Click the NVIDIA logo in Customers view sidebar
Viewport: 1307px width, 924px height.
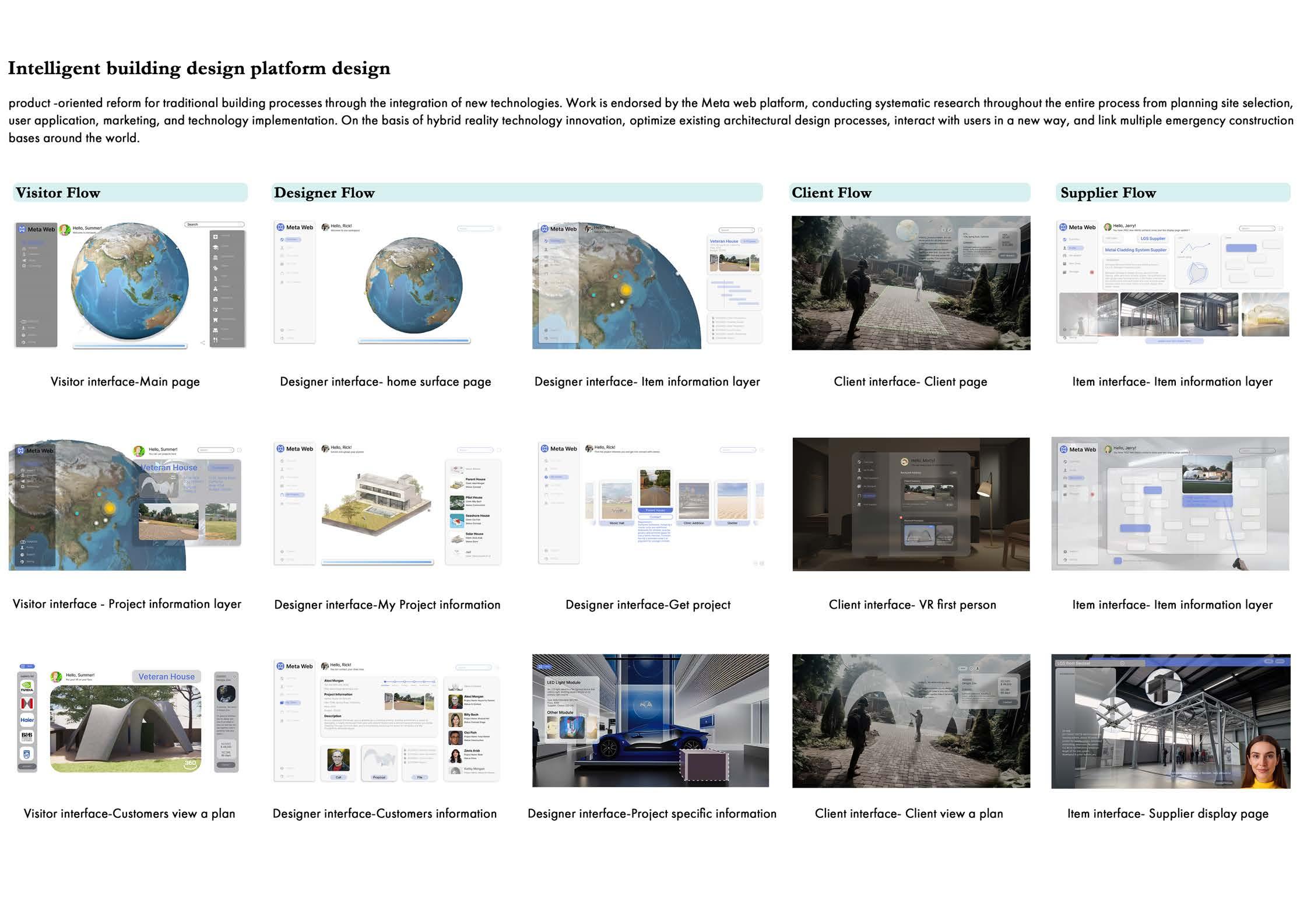[27, 688]
